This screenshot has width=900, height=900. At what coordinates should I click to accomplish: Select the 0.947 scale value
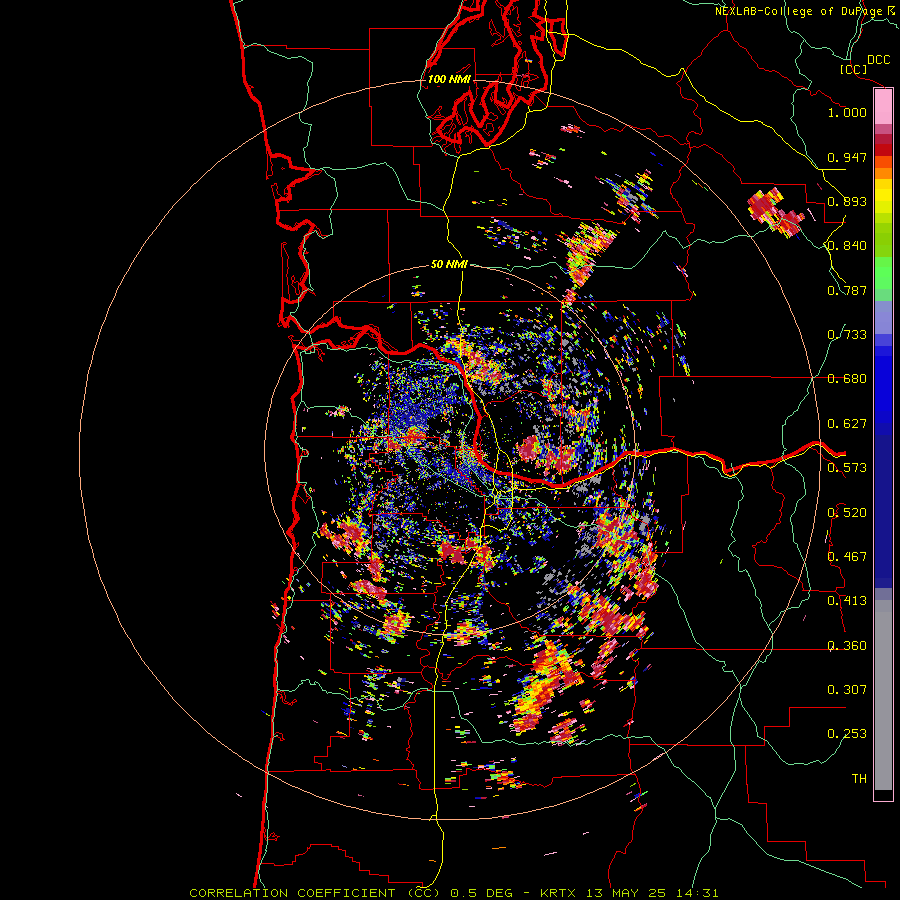tap(847, 157)
